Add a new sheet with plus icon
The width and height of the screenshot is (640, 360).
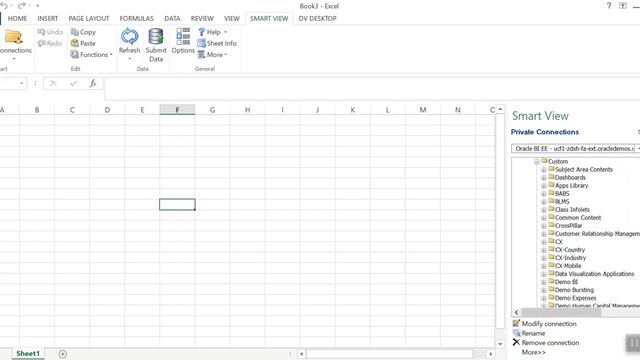(62, 354)
